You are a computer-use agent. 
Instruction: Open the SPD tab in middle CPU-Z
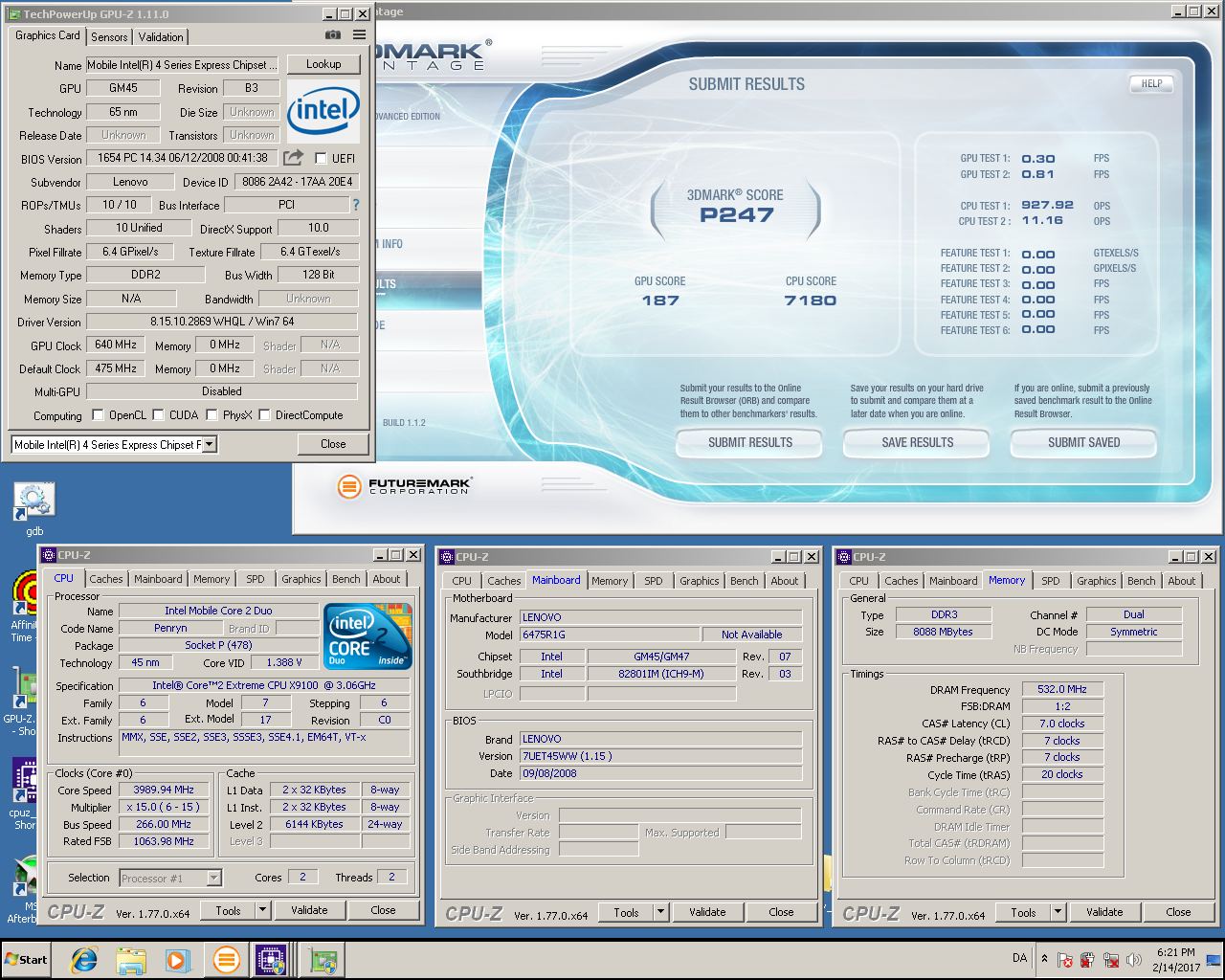pyautogui.click(x=654, y=581)
